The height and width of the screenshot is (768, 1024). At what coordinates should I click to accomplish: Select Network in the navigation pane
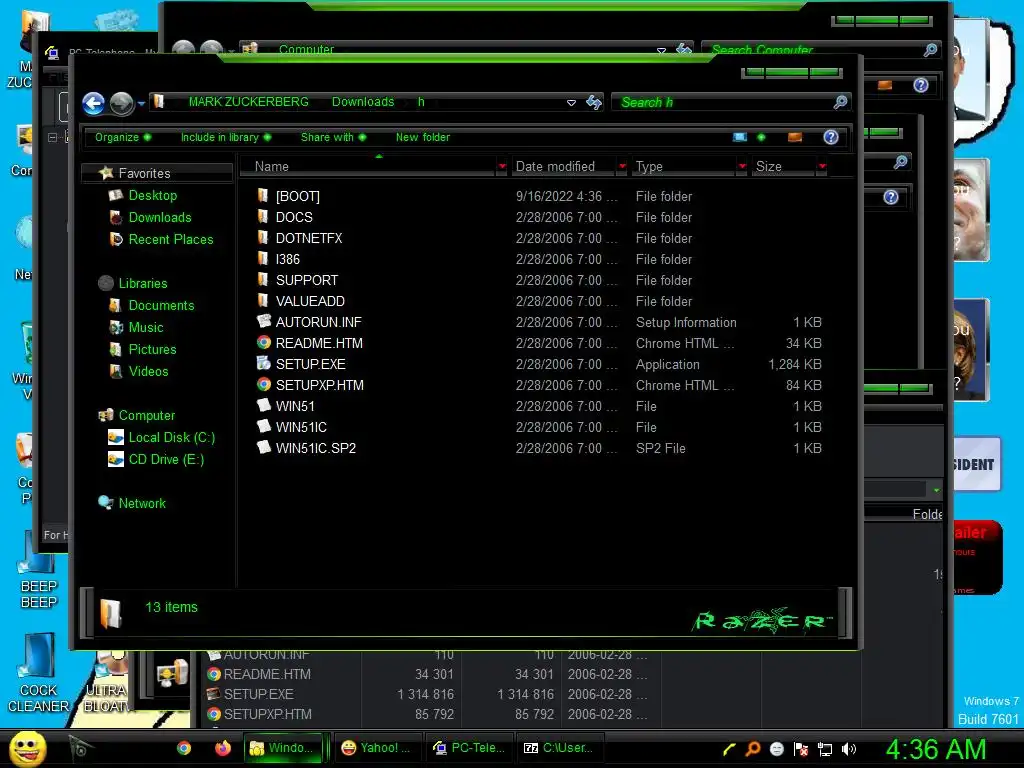click(142, 504)
